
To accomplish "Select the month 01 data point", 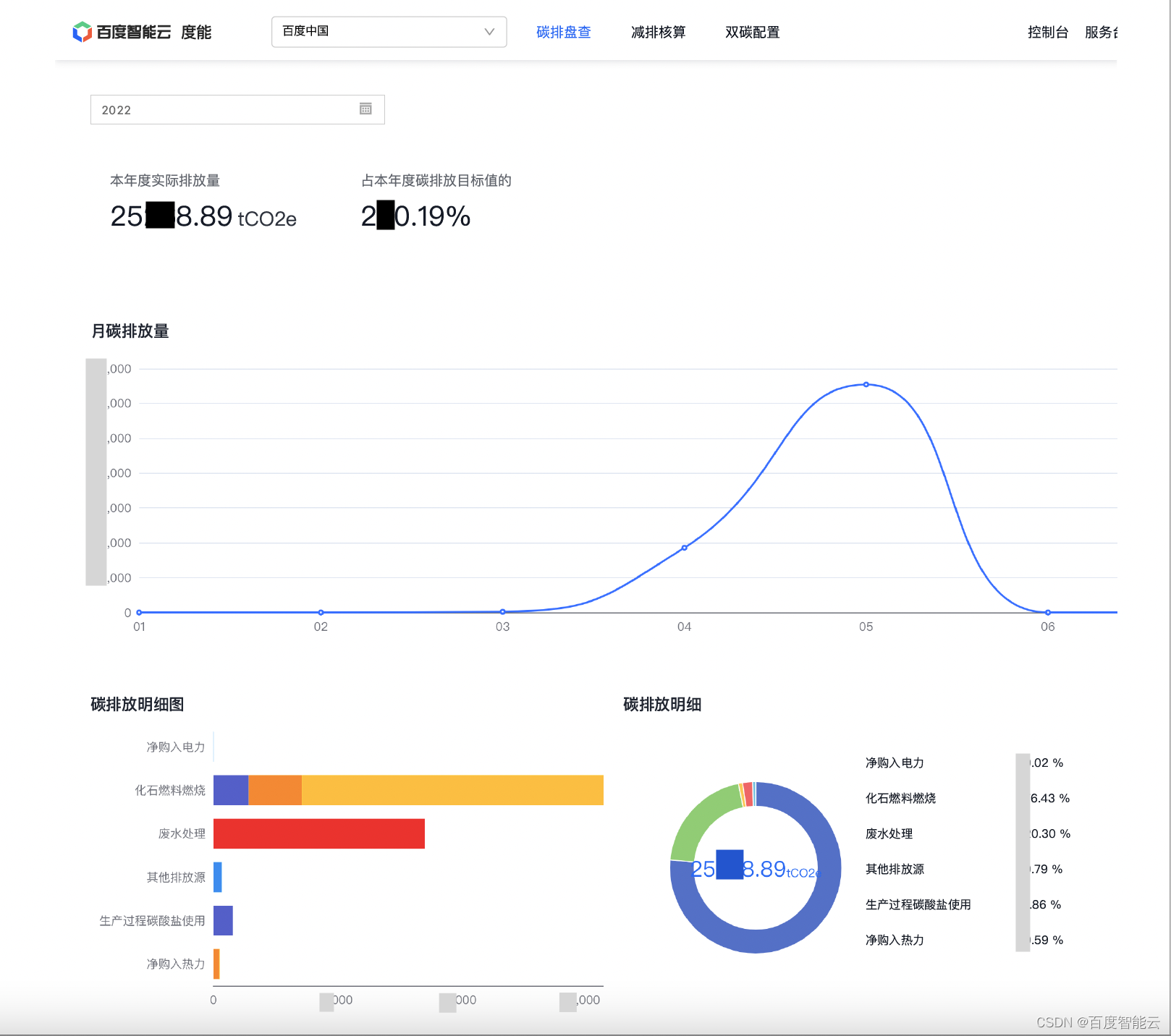I will coord(139,612).
